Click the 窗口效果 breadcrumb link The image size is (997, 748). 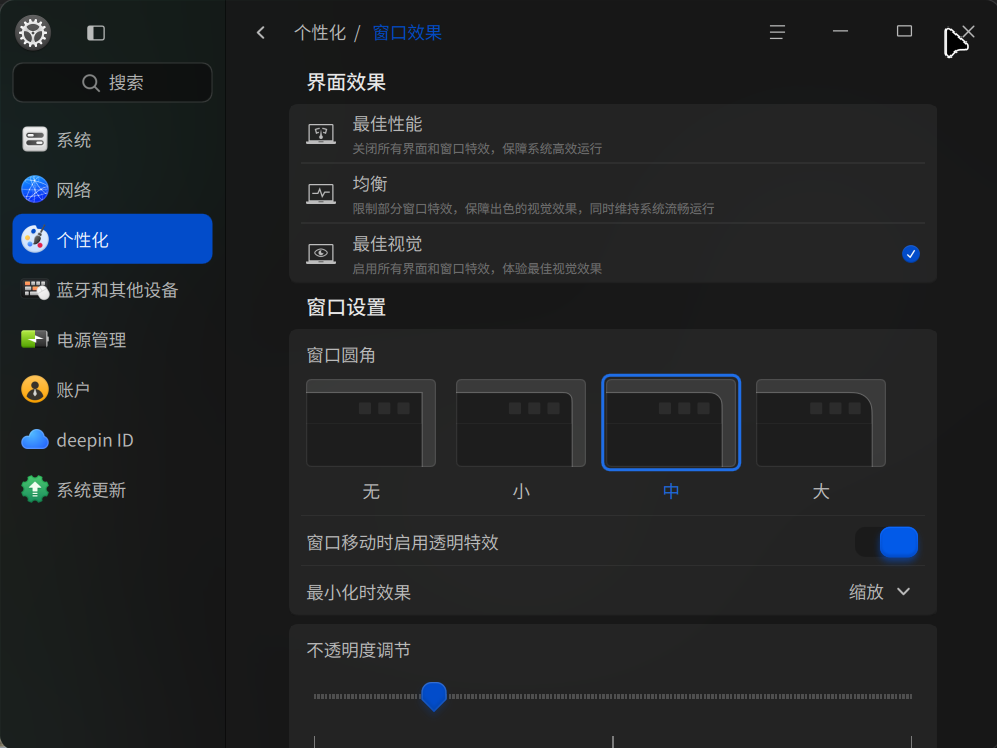click(x=407, y=32)
